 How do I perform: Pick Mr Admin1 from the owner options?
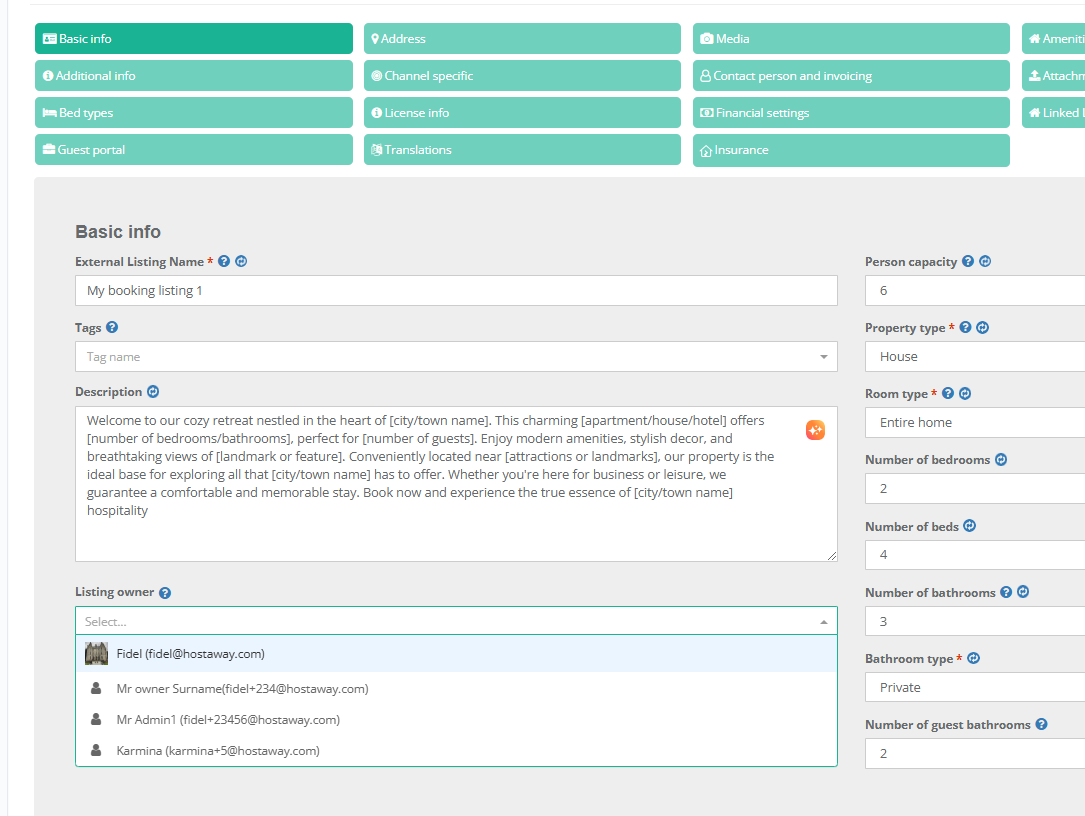(227, 720)
